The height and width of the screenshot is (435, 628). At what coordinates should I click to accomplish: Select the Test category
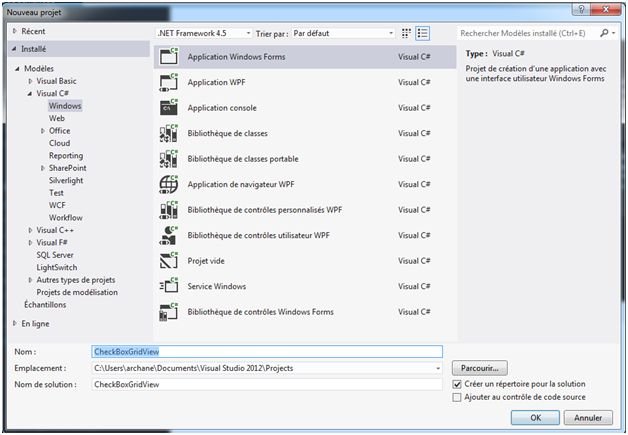pos(56,193)
